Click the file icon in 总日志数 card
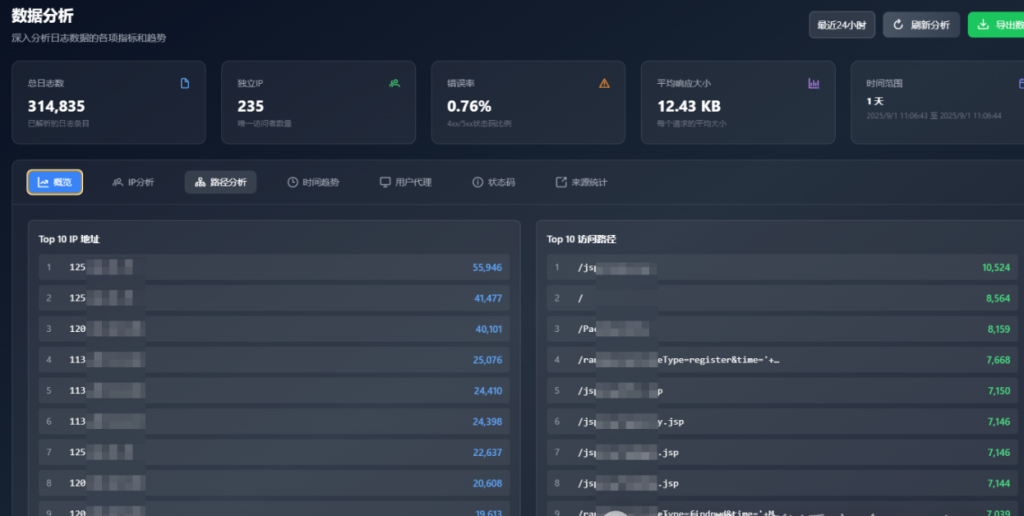1024x516 pixels. 185,83
